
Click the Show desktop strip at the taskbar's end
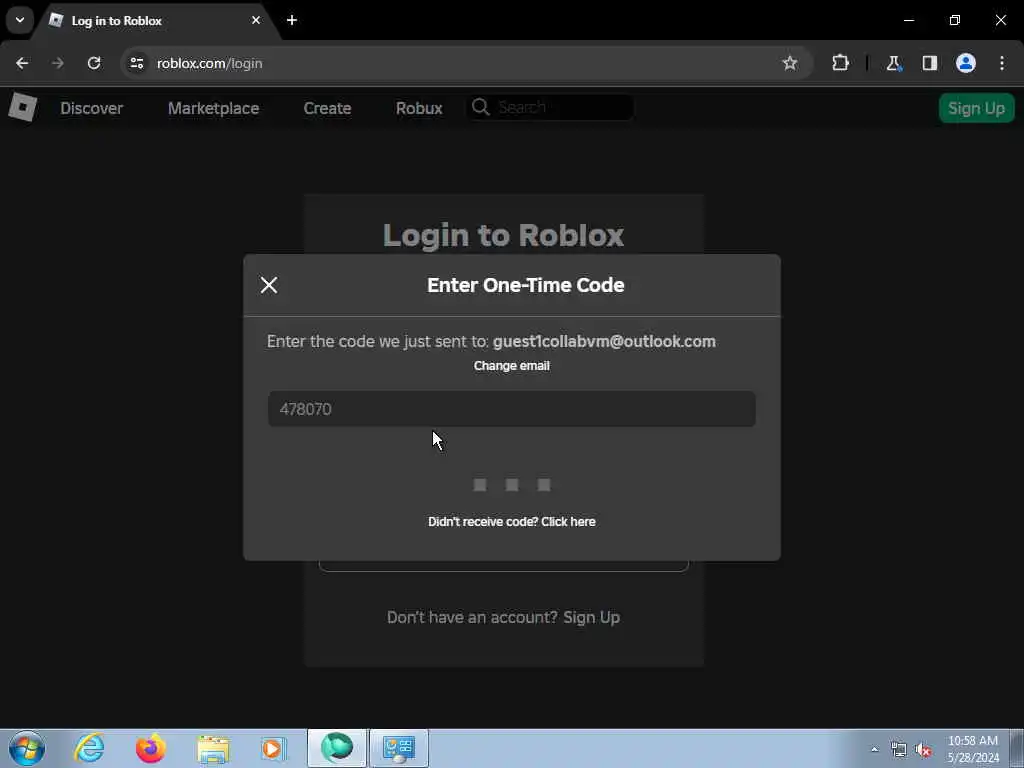pos(1016,748)
